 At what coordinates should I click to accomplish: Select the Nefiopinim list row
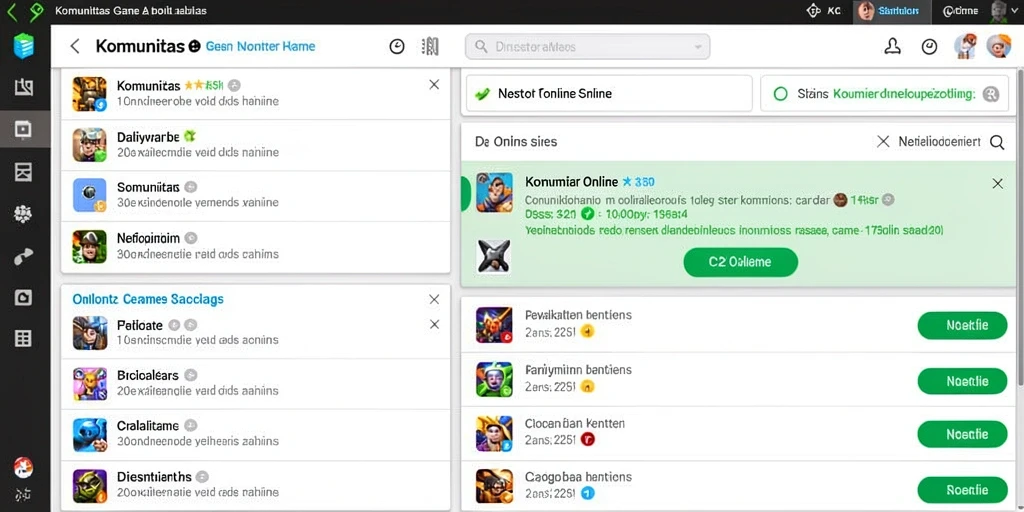point(255,247)
